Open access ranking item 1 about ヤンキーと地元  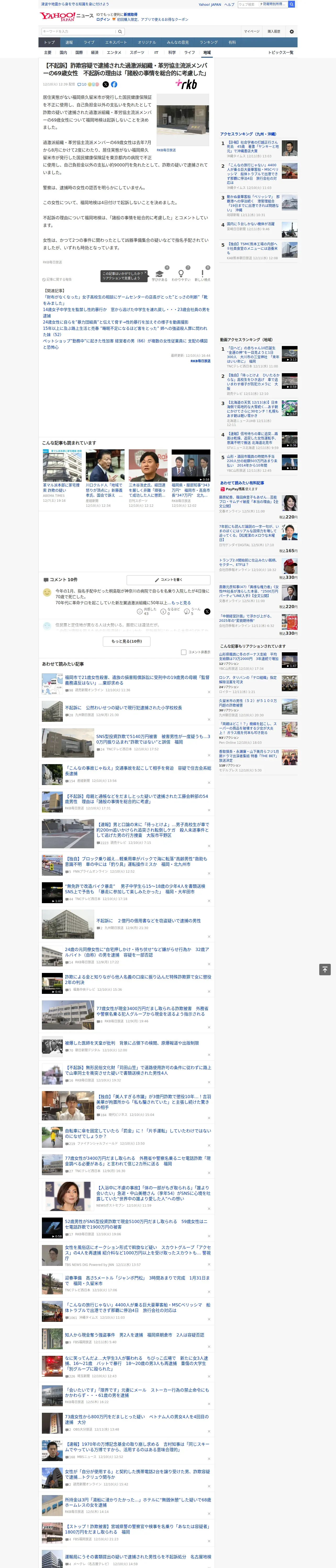pyautogui.click(x=253, y=147)
